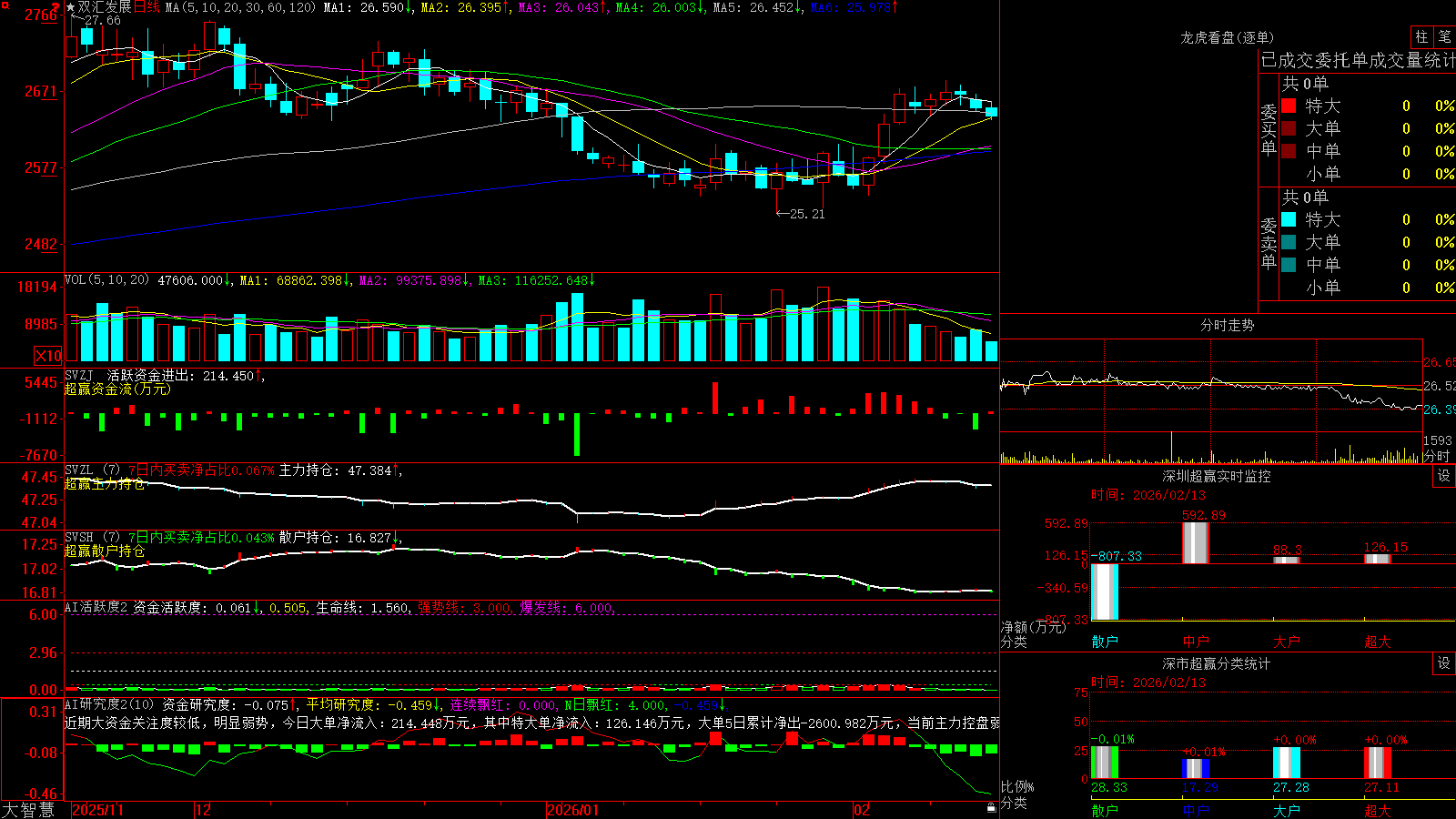Click the X10 volume scale box

[48, 356]
